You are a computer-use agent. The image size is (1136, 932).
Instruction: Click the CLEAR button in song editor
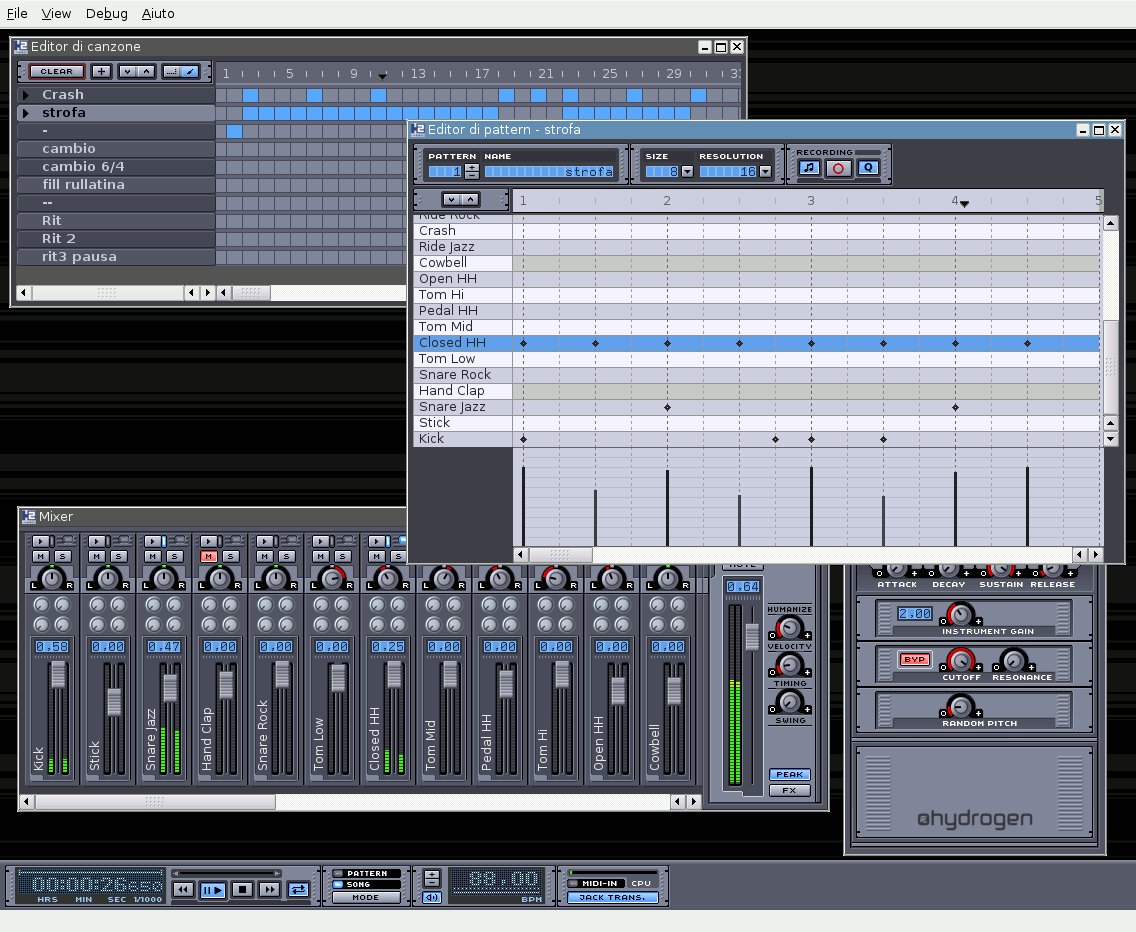click(x=56, y=72)
